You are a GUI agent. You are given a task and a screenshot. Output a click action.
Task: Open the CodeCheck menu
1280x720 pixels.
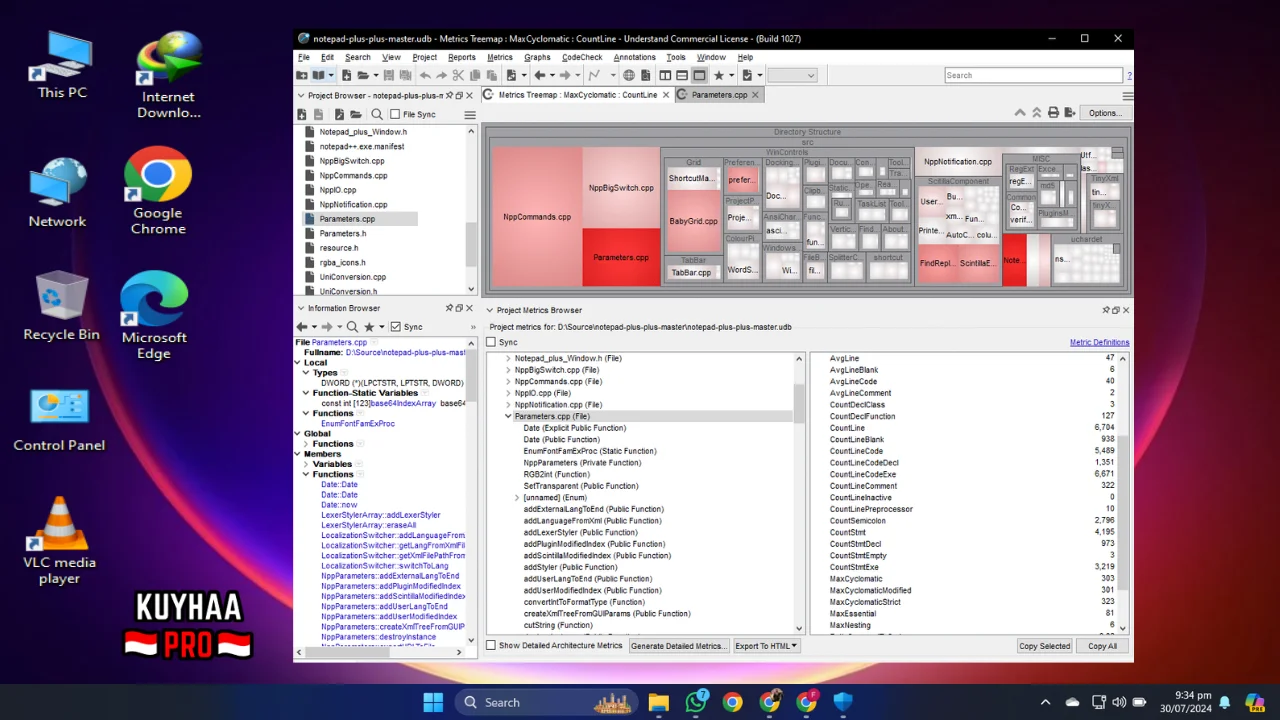click(582, 57)
